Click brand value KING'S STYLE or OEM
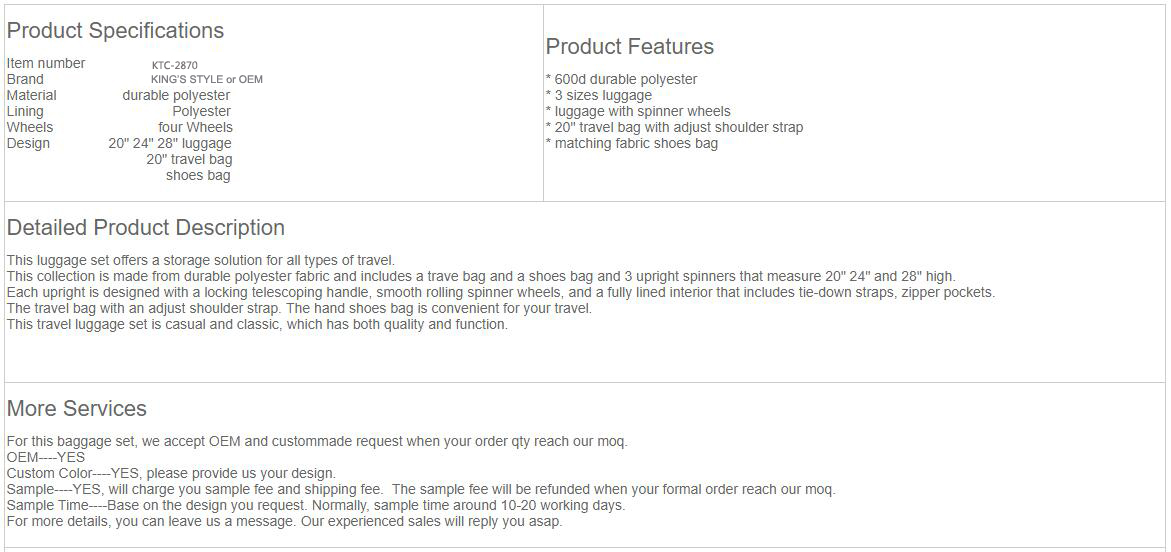Viewport: 1171px width, 552px height. pyautogui.click(x=207, y=80)
